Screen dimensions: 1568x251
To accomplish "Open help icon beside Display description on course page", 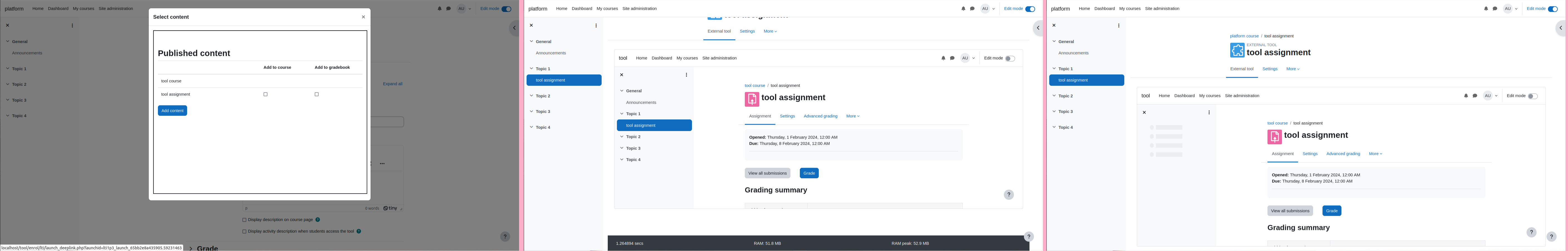I will coord(318,219).
